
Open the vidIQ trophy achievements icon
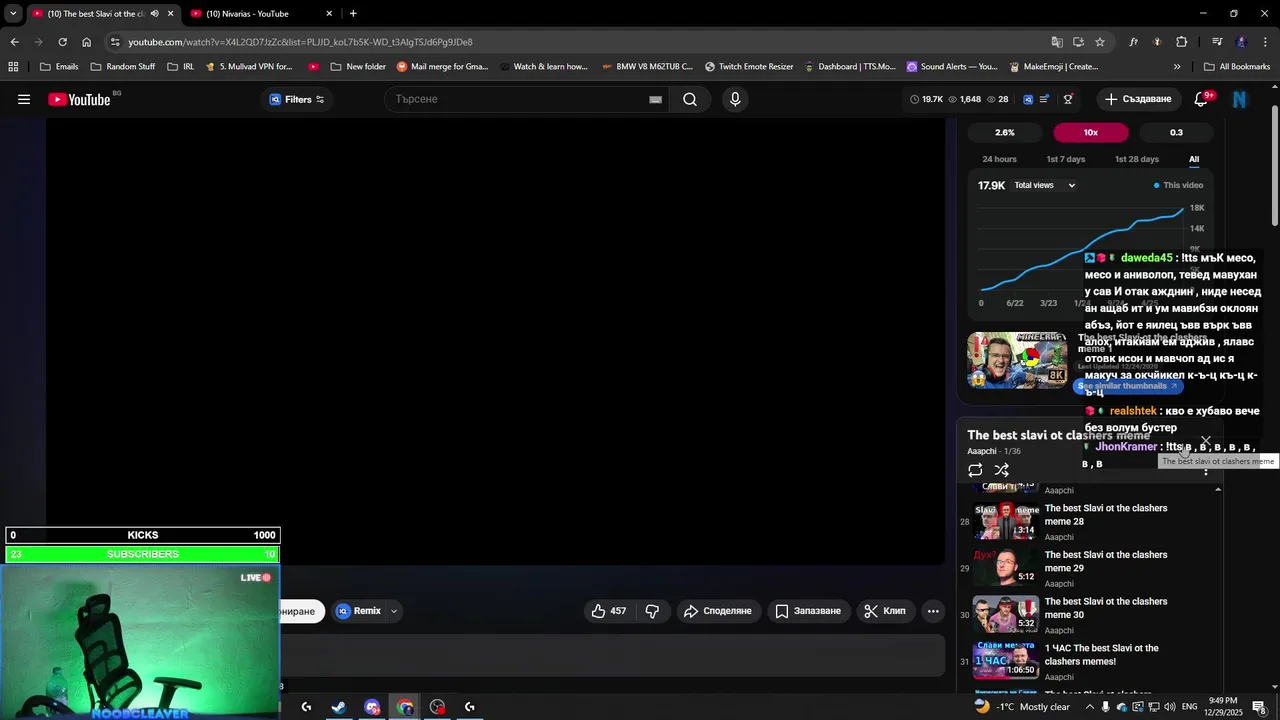click(1068, 99)
